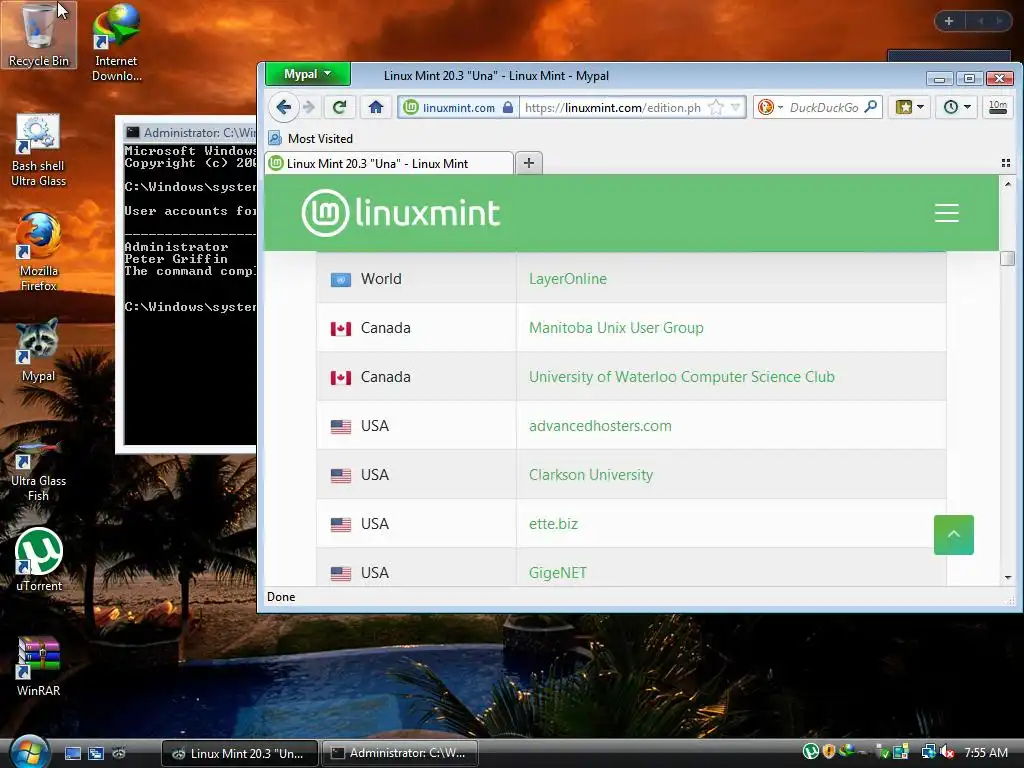Click the linuxmint.com site identity badge
Image resolution: width=1024 pixels, height=768 pixels.
(458, 108)
